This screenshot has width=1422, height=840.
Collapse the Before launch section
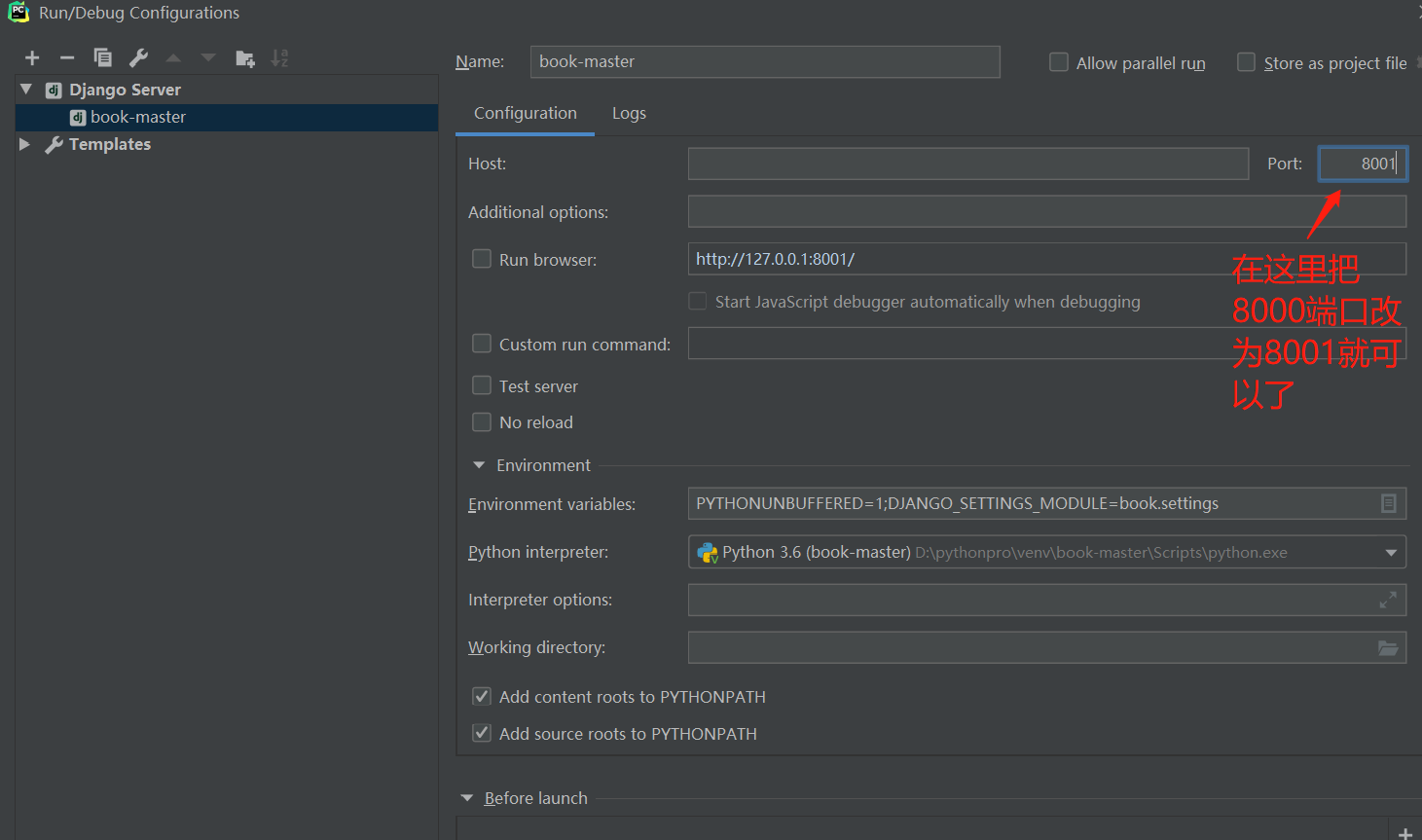click(467, 798)
